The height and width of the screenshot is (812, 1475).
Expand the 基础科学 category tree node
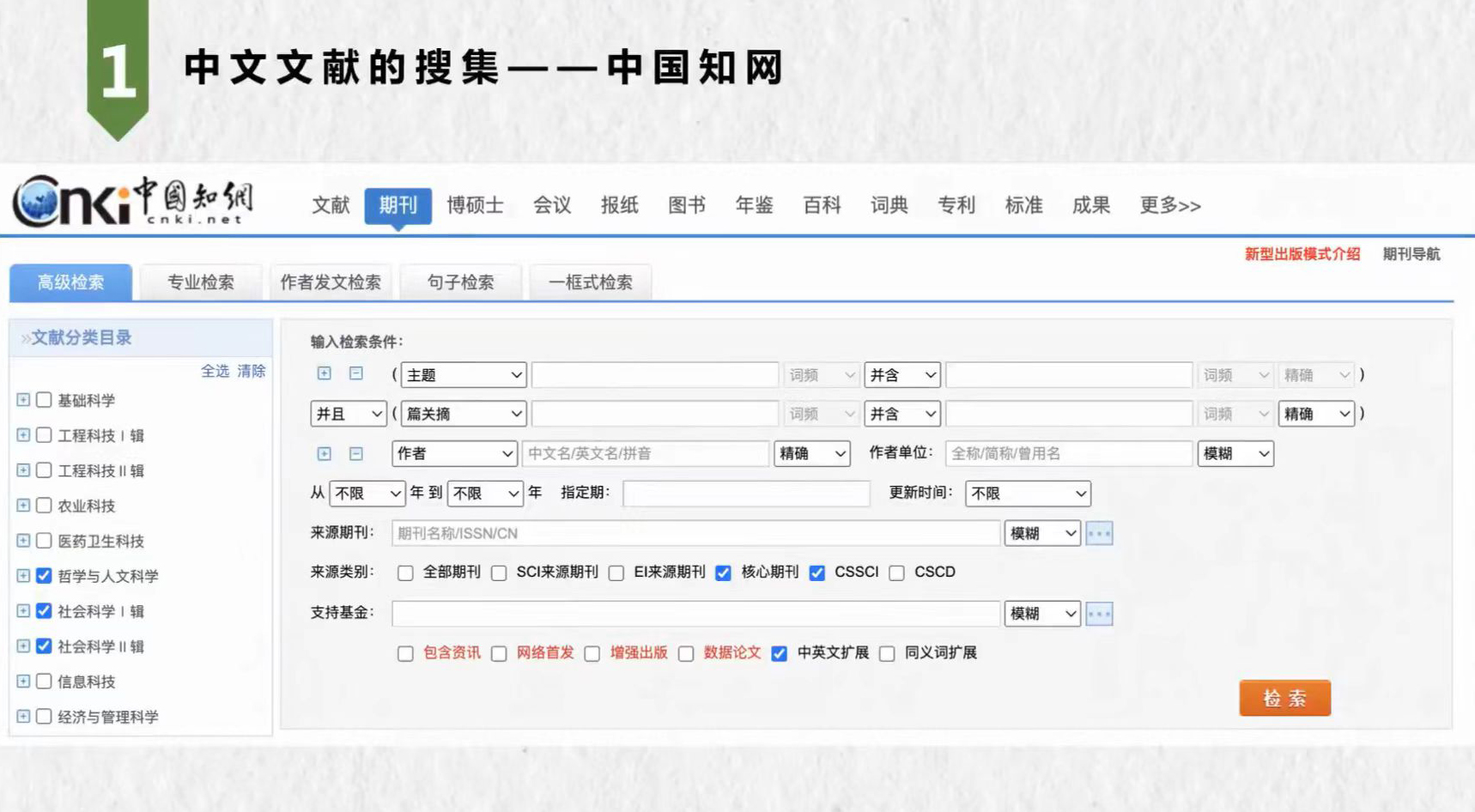(23, 400)
